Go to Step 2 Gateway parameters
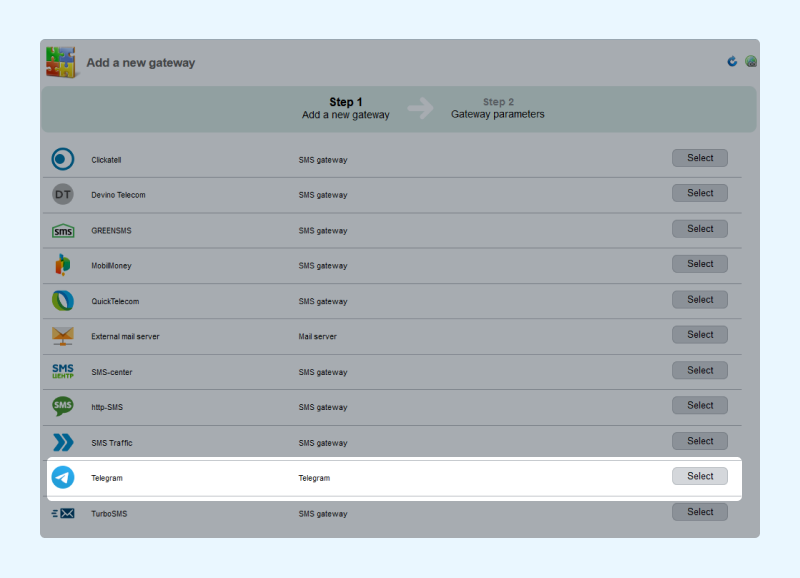Viewport: 800px width, 578px height. (x=497, y=108)
